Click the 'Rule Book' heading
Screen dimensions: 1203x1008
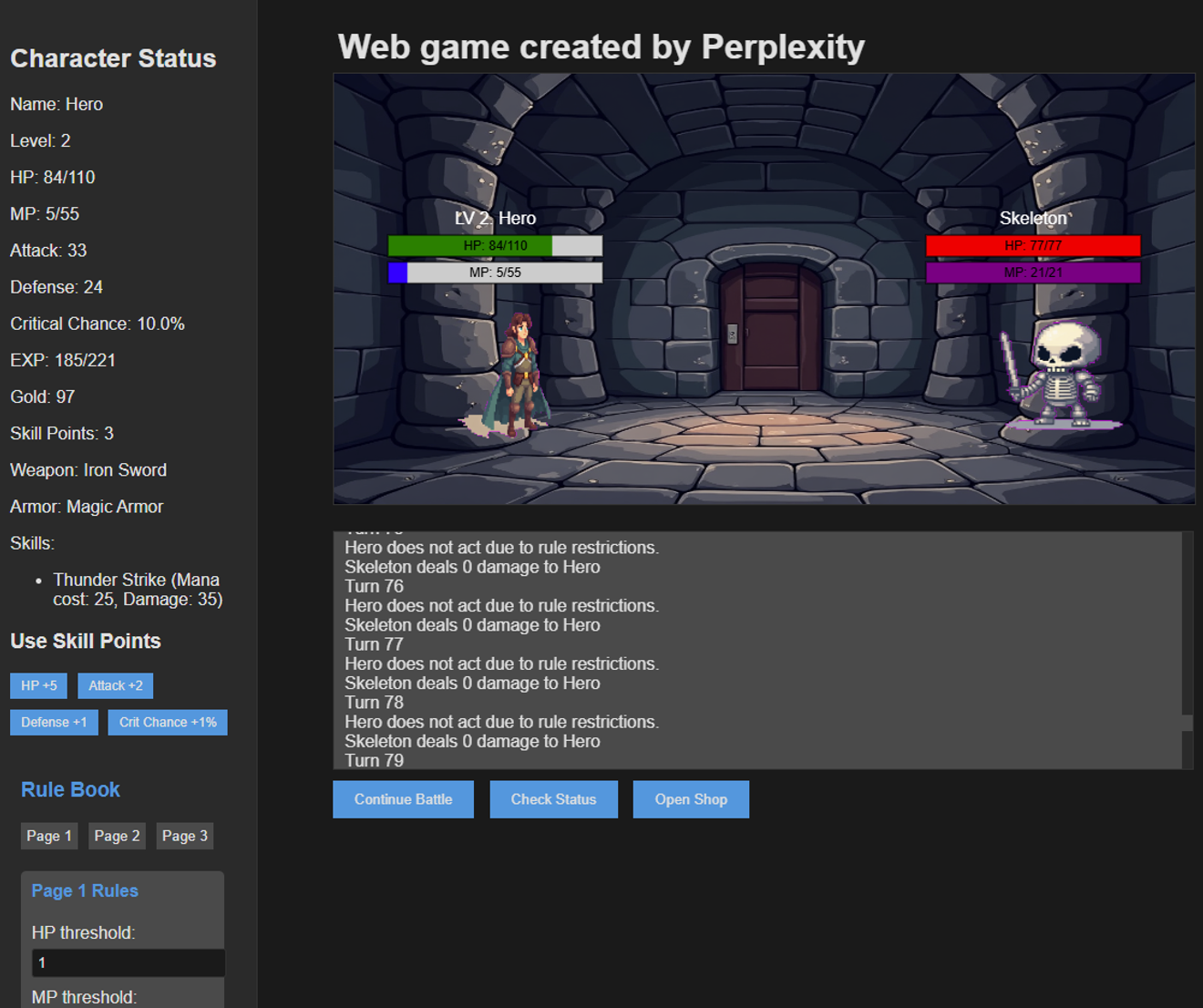point(70,789)
